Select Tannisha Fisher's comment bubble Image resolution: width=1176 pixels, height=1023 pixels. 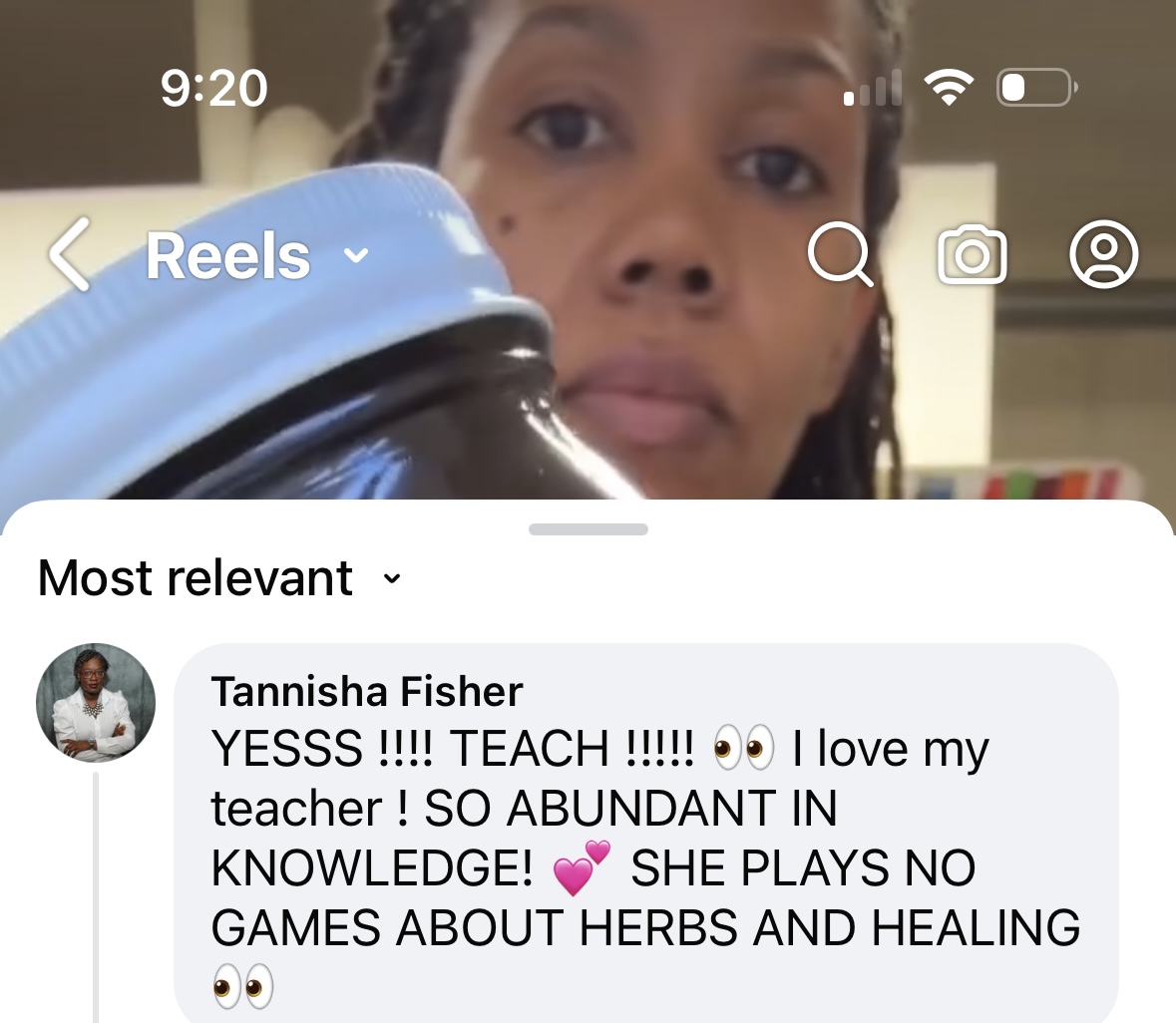coord(645,833)
